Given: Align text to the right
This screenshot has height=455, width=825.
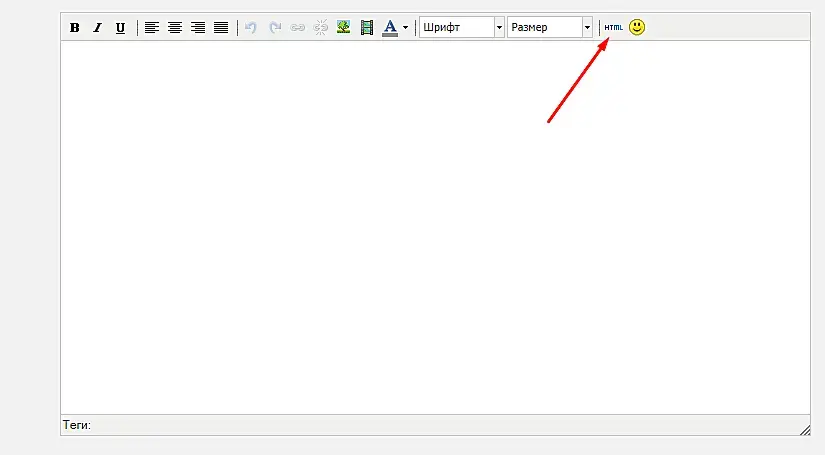Looking at the screenshot, I should pyautogui.click(x=198, y=27).
